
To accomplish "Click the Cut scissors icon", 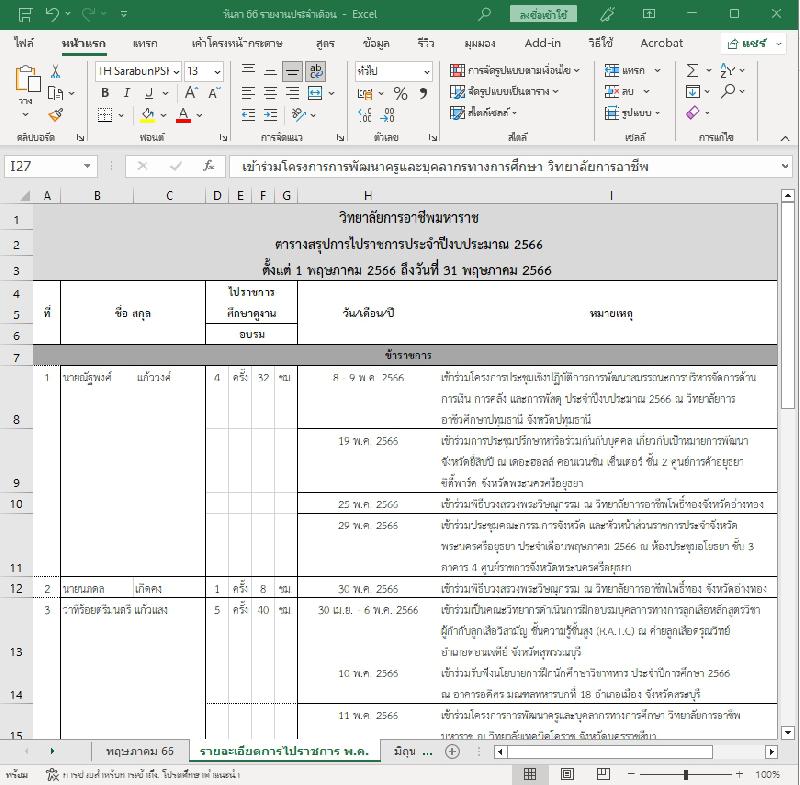I will point(56,71).
